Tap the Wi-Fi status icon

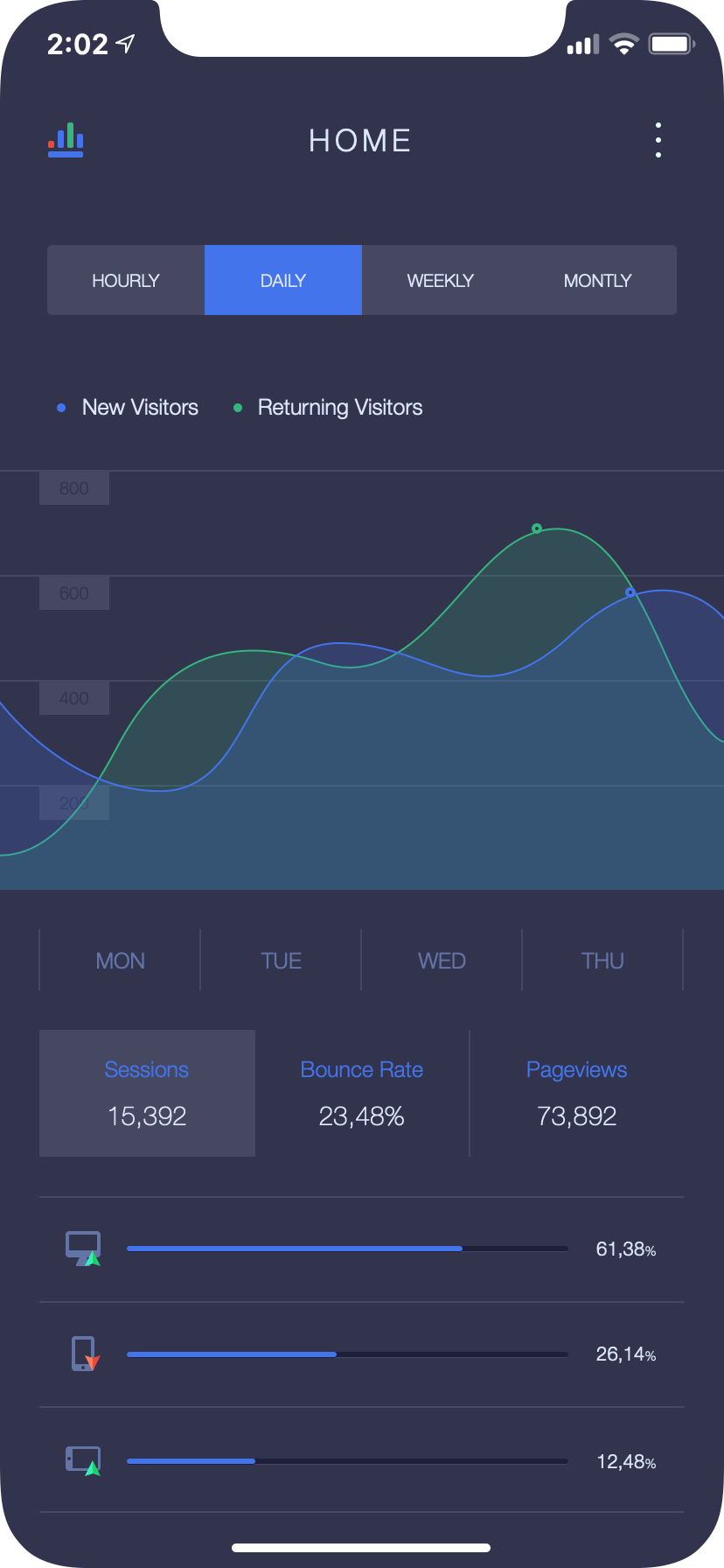[x=623, y=44]
